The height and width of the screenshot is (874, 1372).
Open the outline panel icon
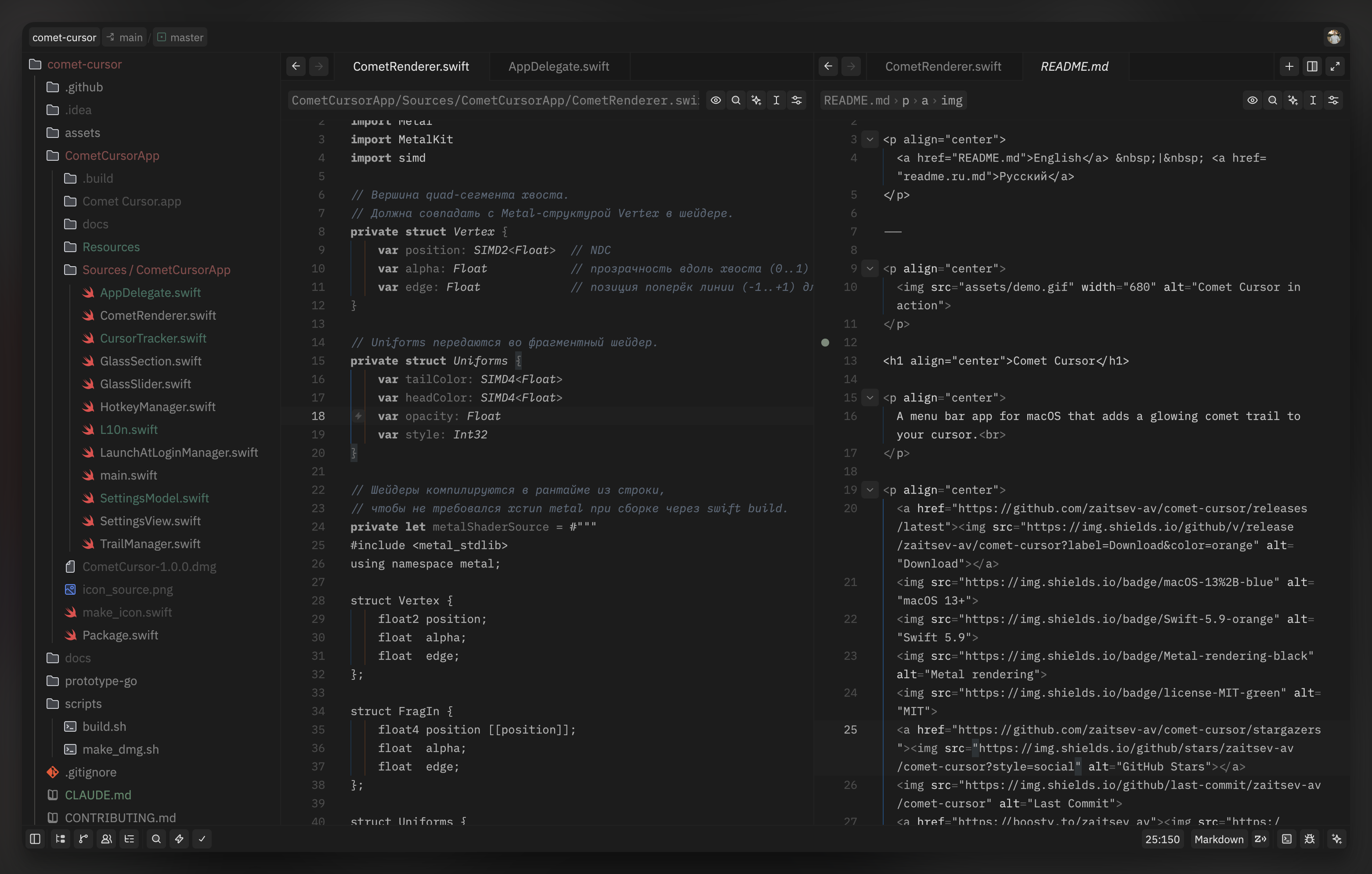coord(129,839)
